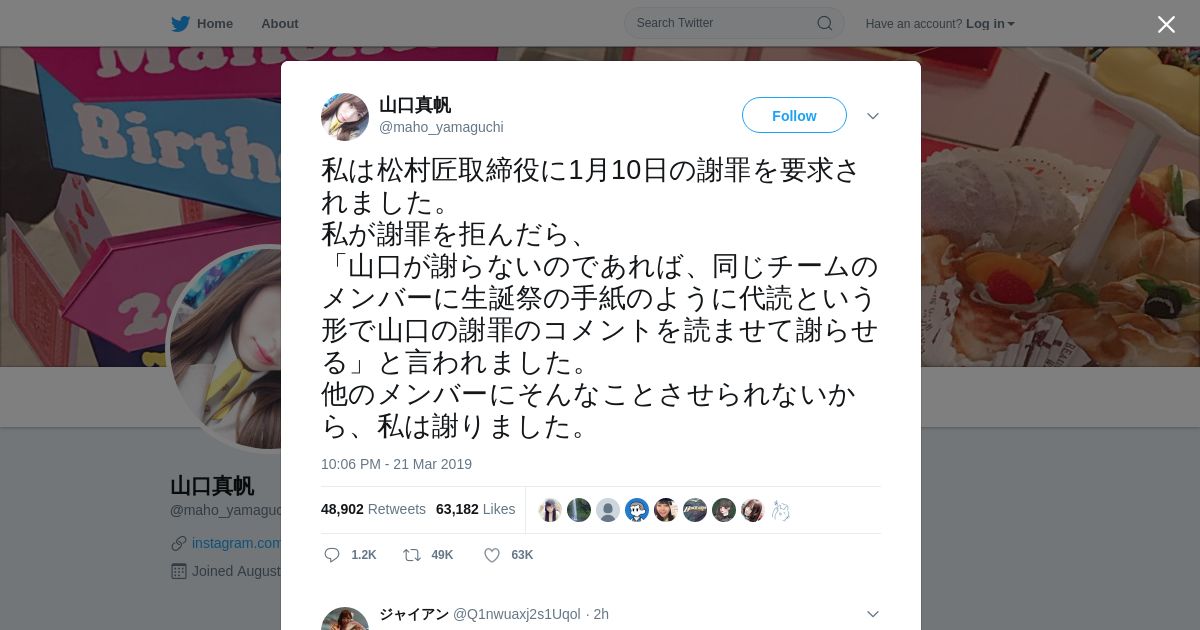This screenshot has height=630, width=1200.
Task: Open the About menu item
Action: tap(280, 24)
